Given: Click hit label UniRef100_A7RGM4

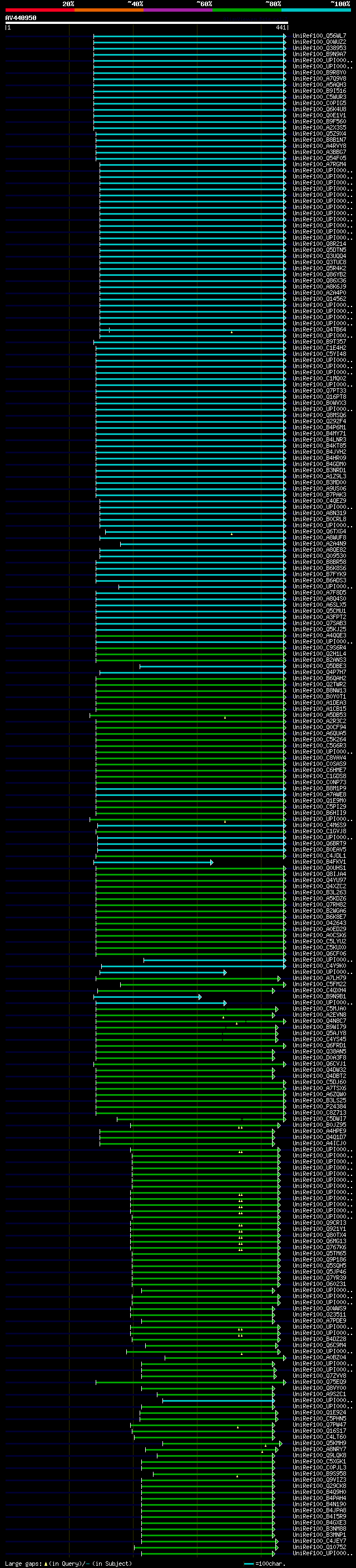Looking at the screenshot, I should coord(319,164).
